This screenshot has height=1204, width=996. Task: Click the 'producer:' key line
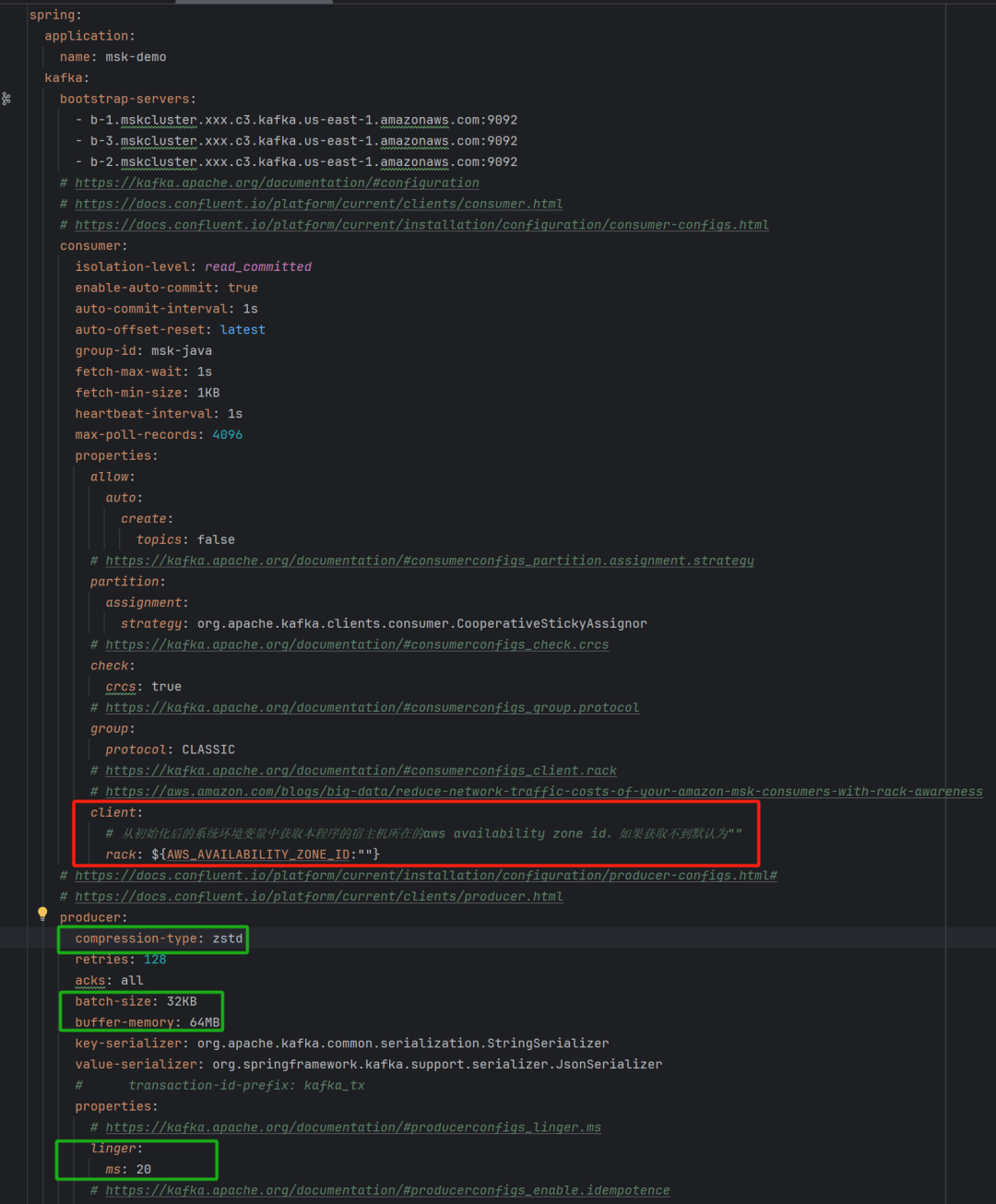point(94,917)
